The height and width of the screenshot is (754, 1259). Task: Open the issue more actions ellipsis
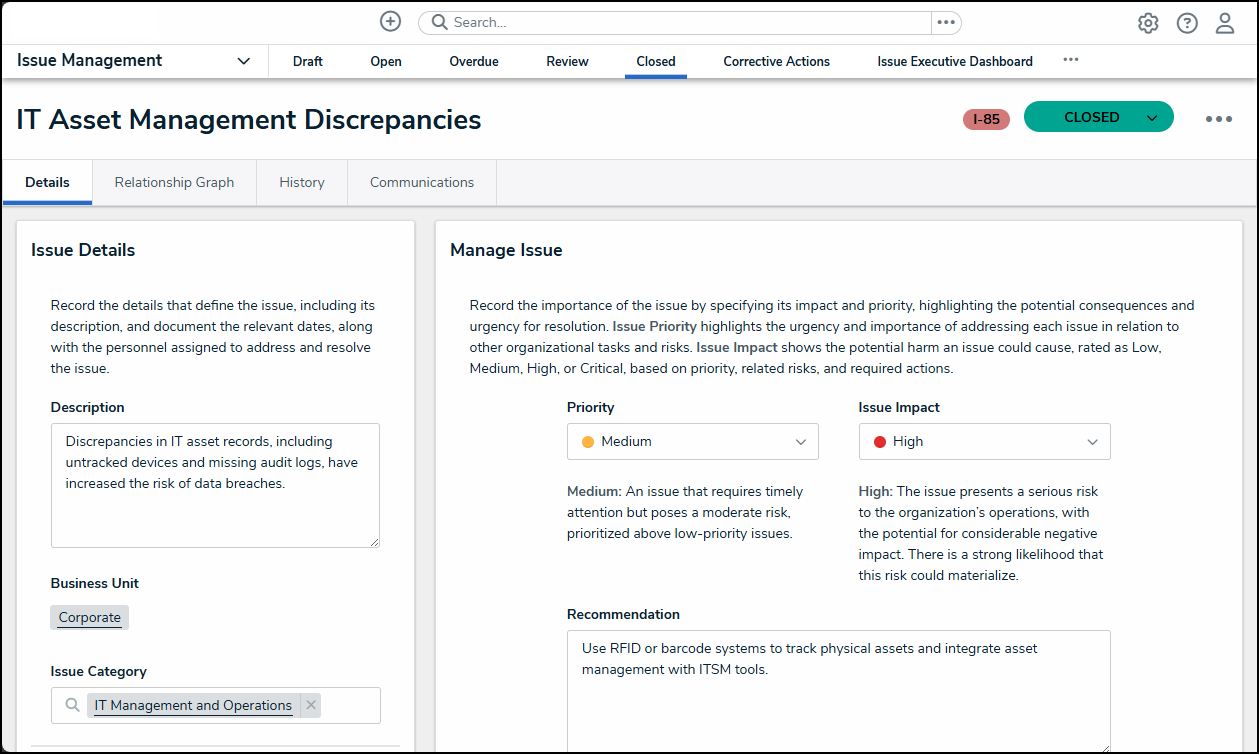[1218, 119]
